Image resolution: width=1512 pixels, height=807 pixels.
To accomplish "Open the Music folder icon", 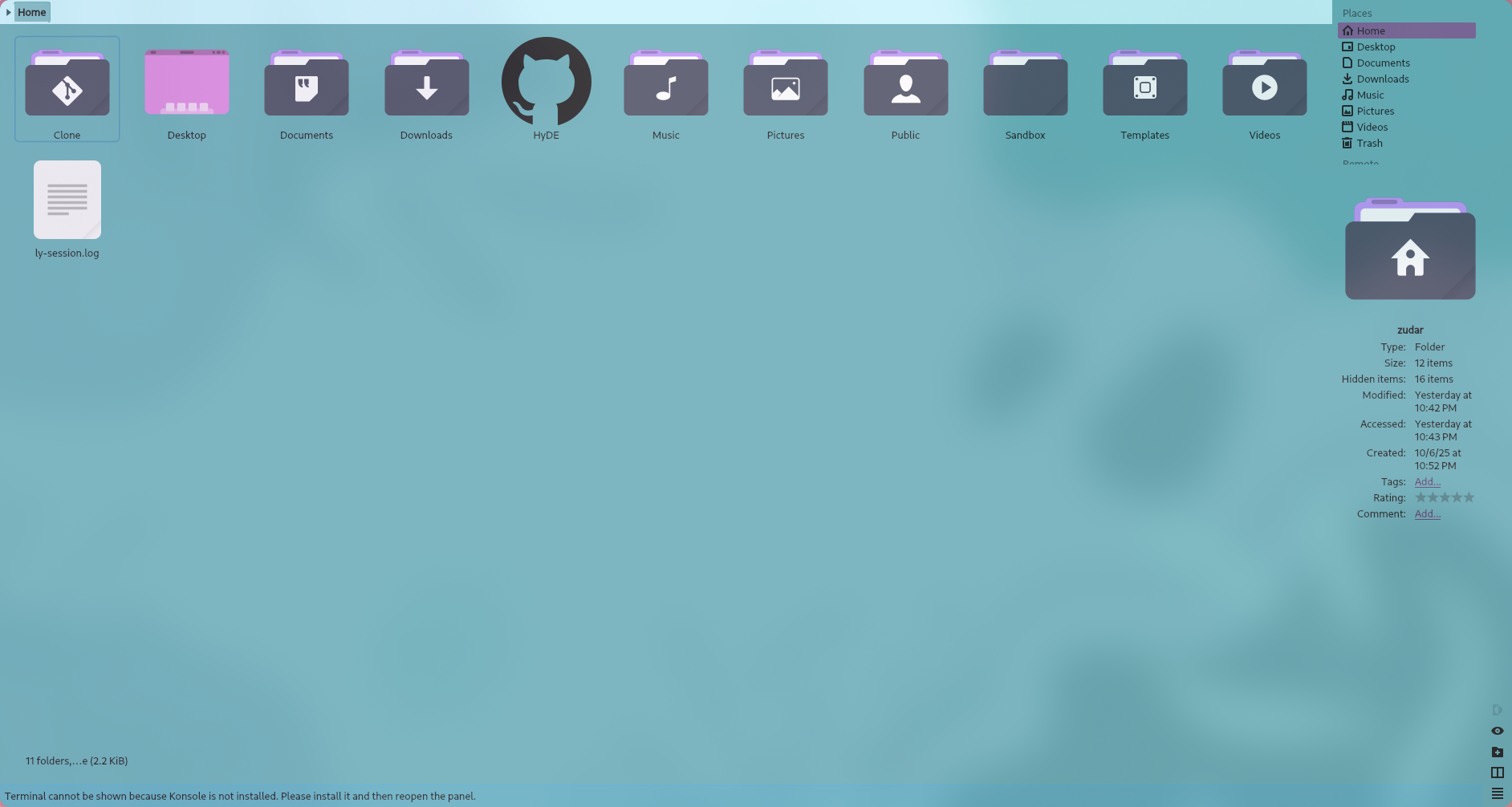I will click(665, 85).
